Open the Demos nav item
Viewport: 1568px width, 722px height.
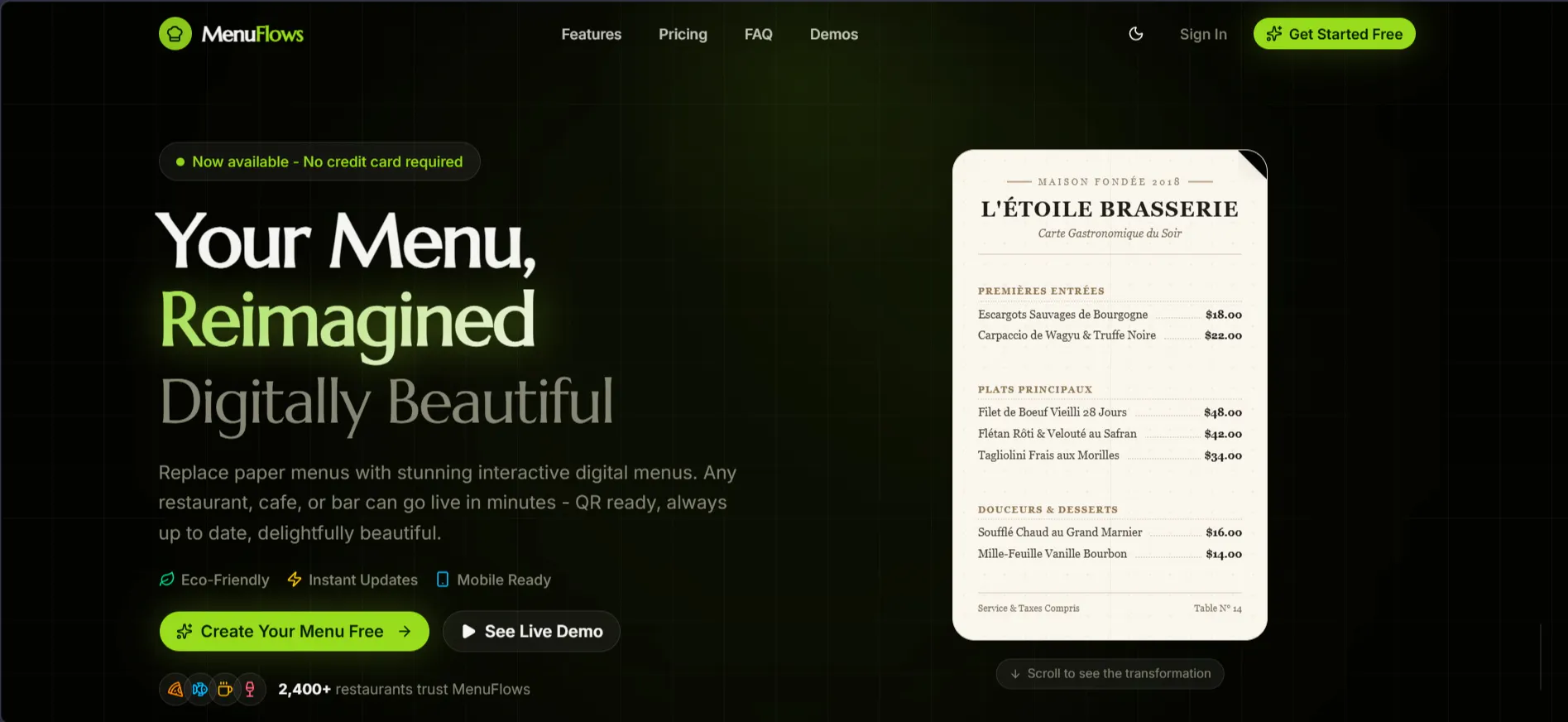click(x=833, y=34)
